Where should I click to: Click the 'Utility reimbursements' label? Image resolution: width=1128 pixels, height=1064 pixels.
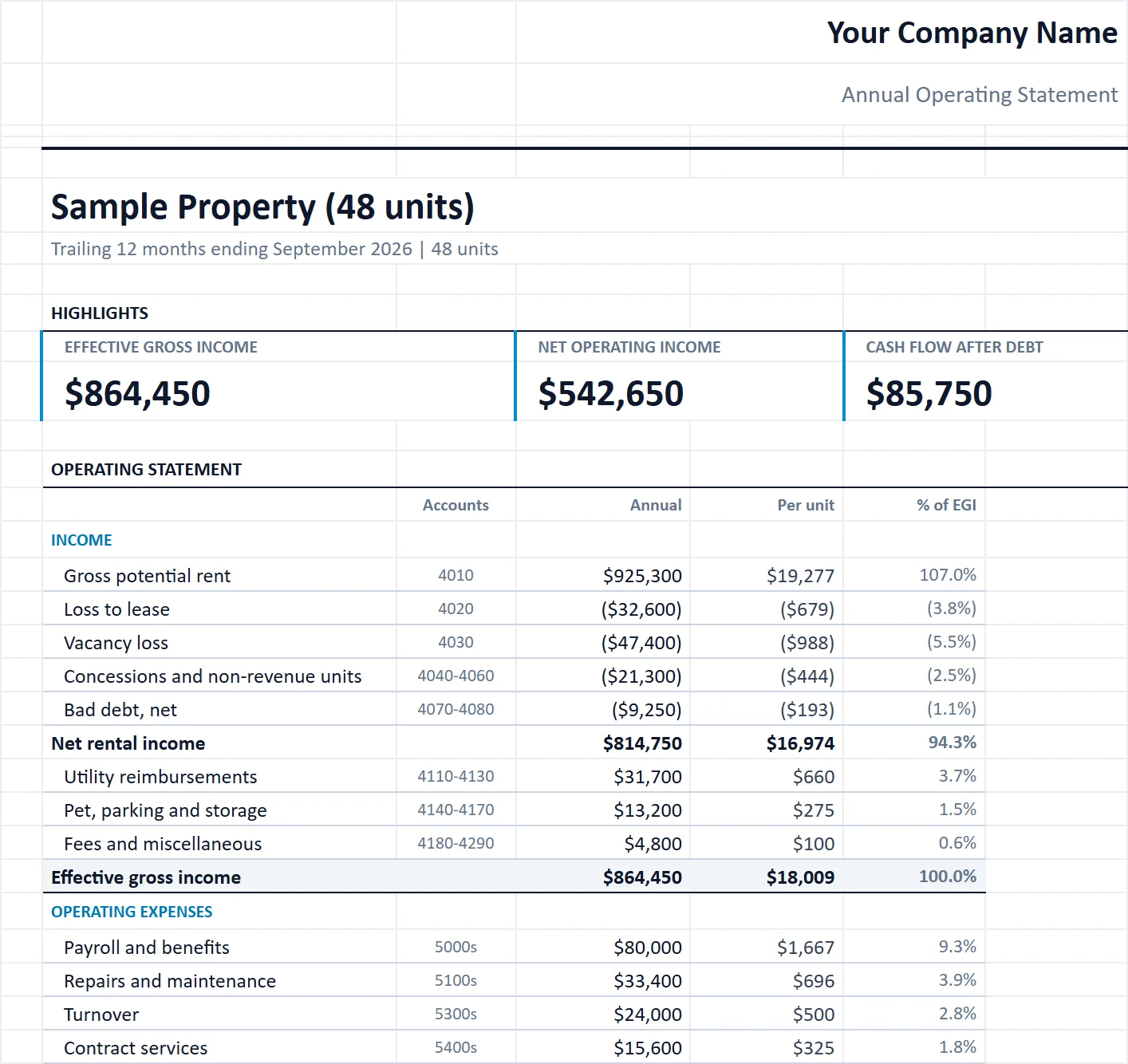pyautogui.click(x=160, y=777)
